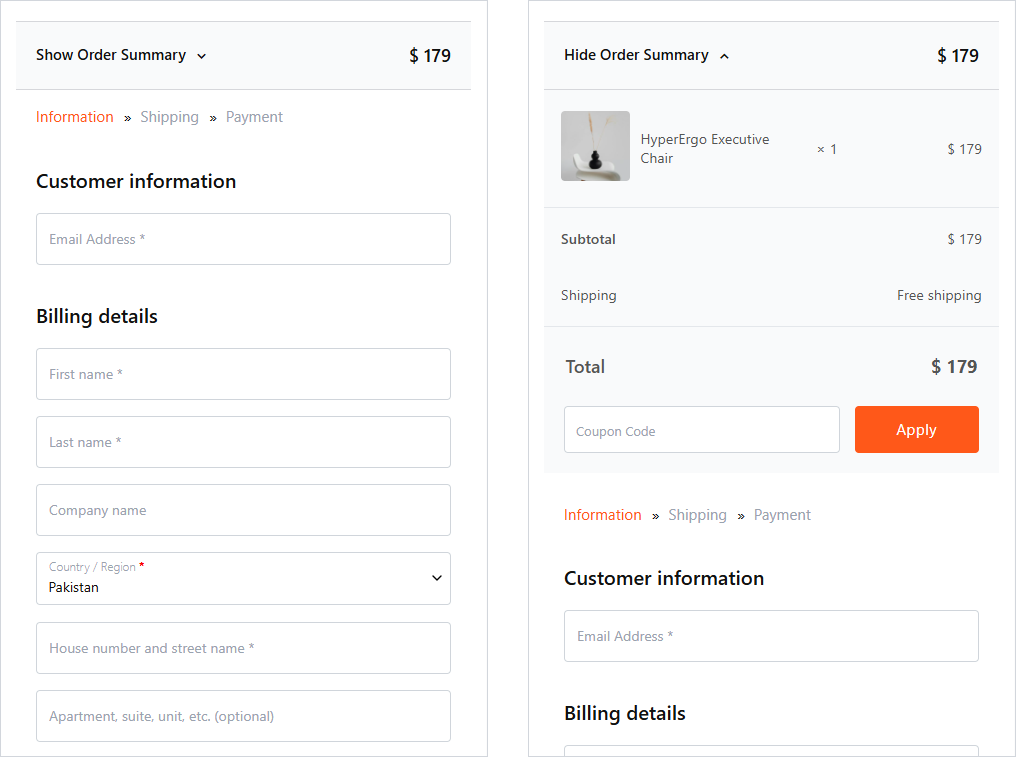Click the bold Total $ 179 amount

[x=954, y=367]
